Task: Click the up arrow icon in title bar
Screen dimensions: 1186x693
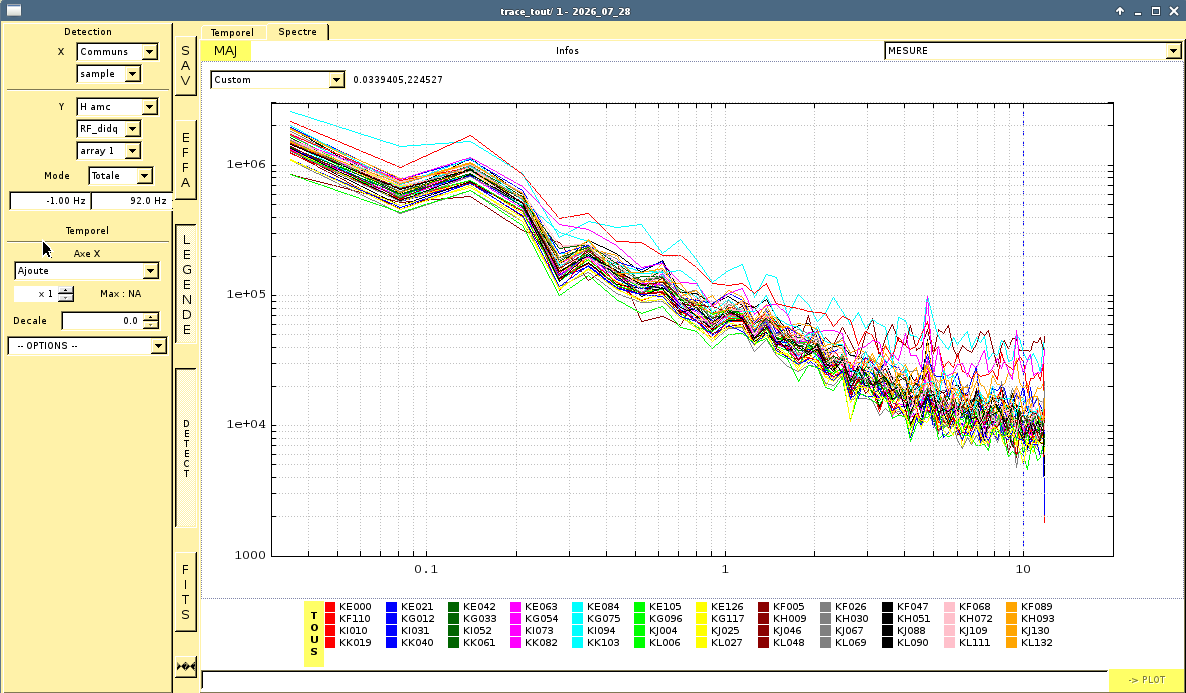Action: 1119,11
